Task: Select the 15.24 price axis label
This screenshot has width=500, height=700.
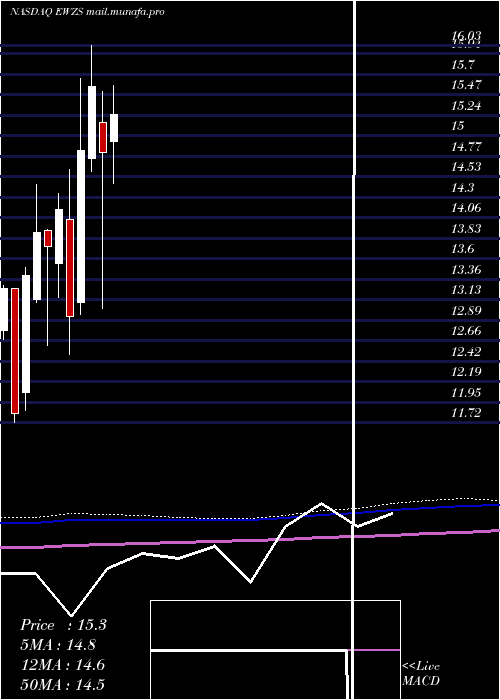Action: (467, 106)
